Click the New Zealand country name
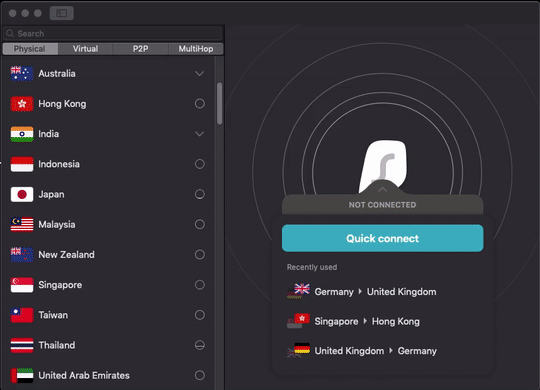 click(66, 255)
